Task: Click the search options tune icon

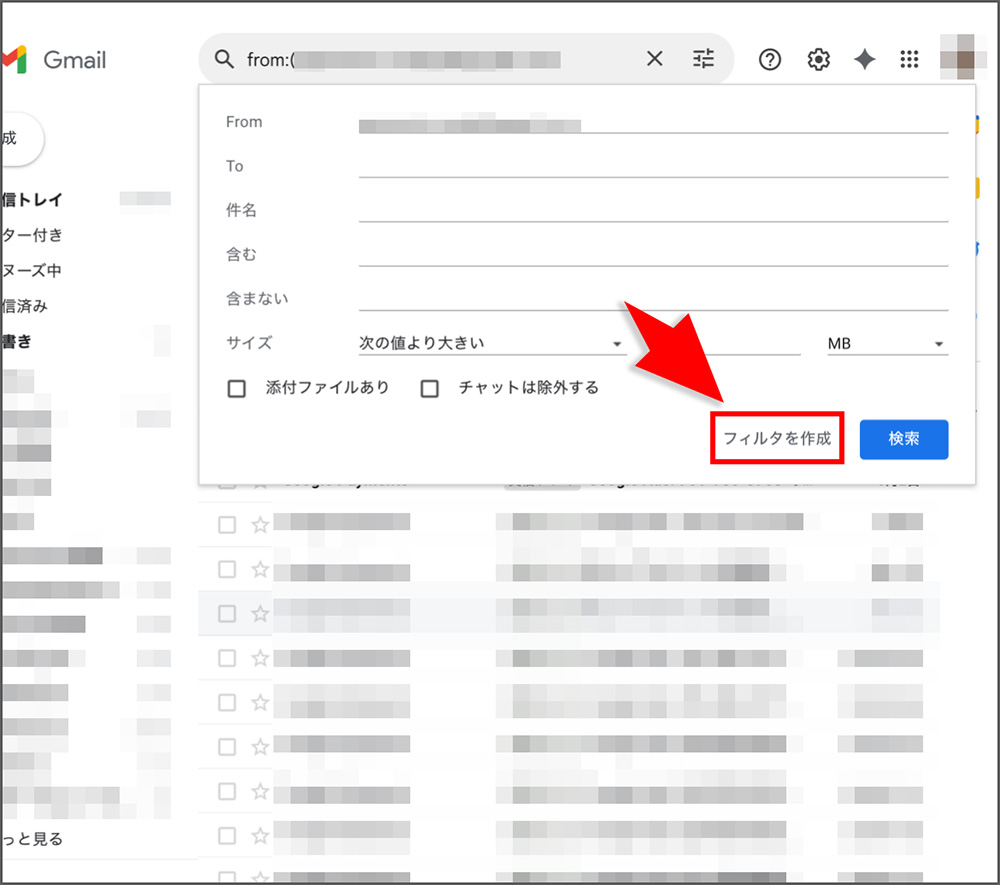Action: tap(703, 59)
